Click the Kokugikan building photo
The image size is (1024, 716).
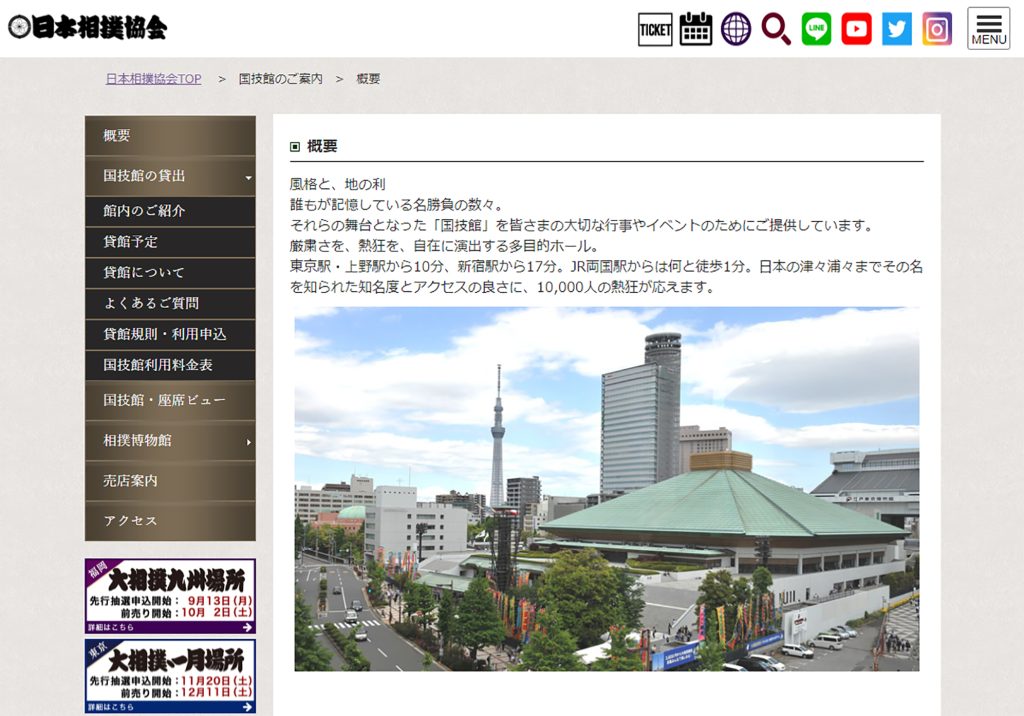[x=606, y=489]
